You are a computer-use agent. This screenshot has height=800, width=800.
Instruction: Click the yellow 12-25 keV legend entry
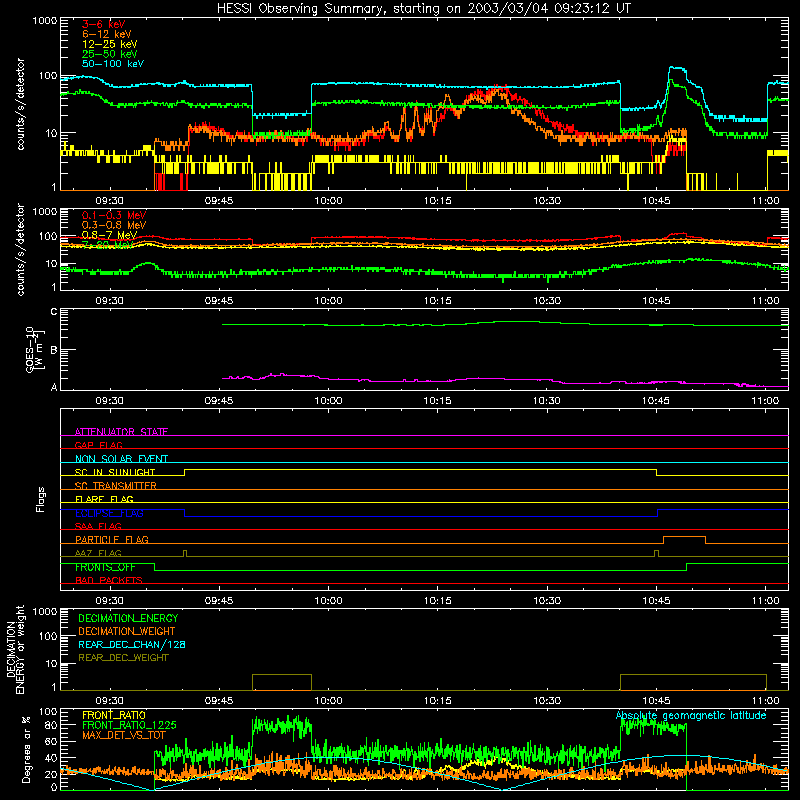pyautogui.click(x=110, y=44)
